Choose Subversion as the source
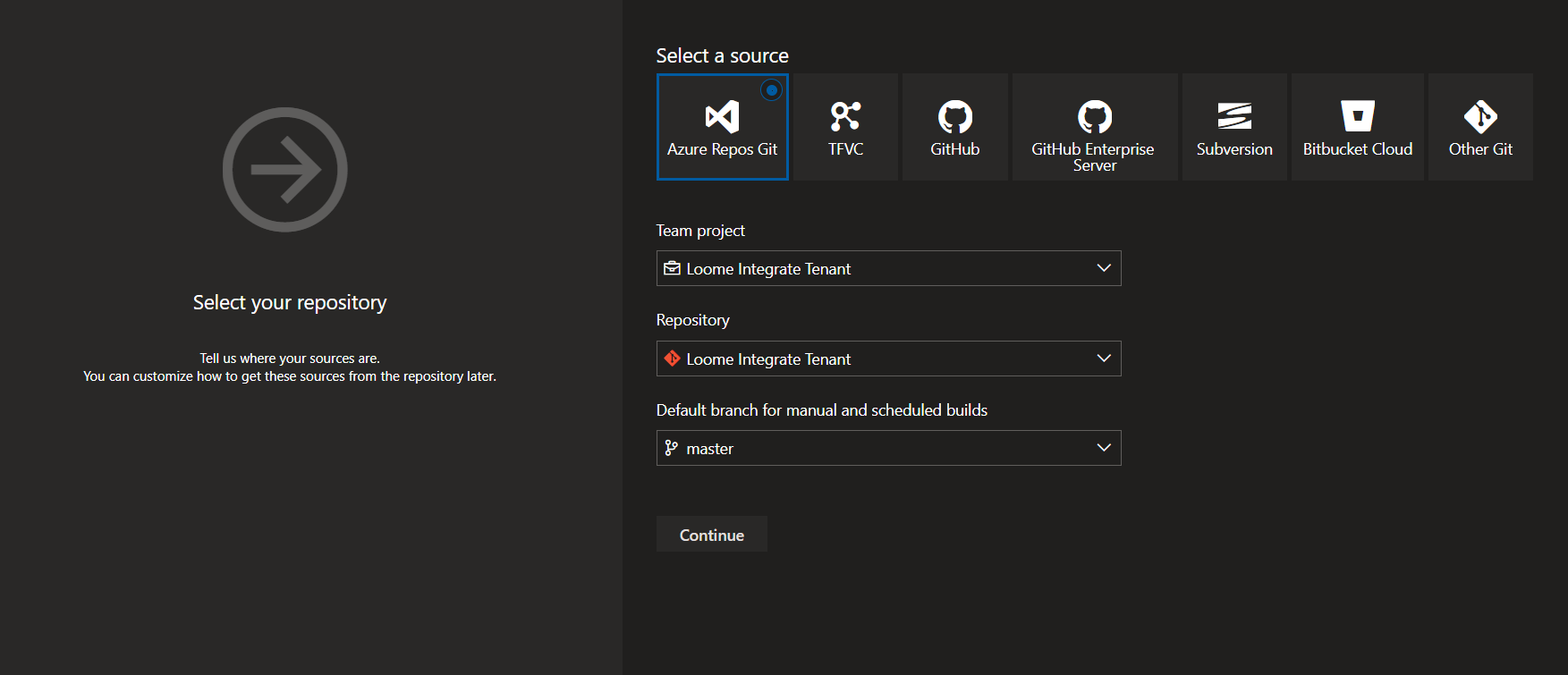The image size is (1568, 675). click(x=1234, y=127)
